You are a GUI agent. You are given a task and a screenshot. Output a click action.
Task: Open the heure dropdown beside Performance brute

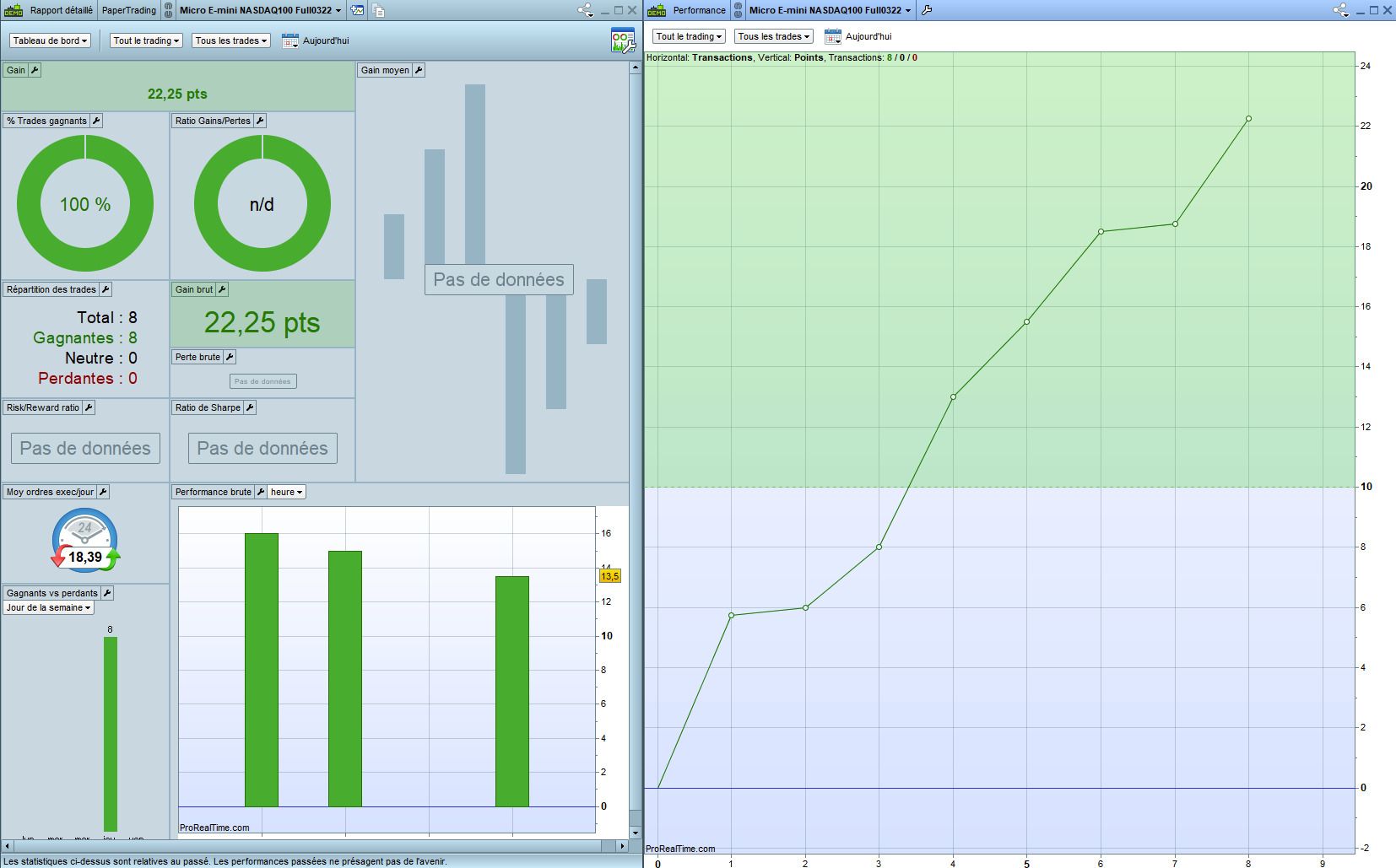click(x=287, y=492)
